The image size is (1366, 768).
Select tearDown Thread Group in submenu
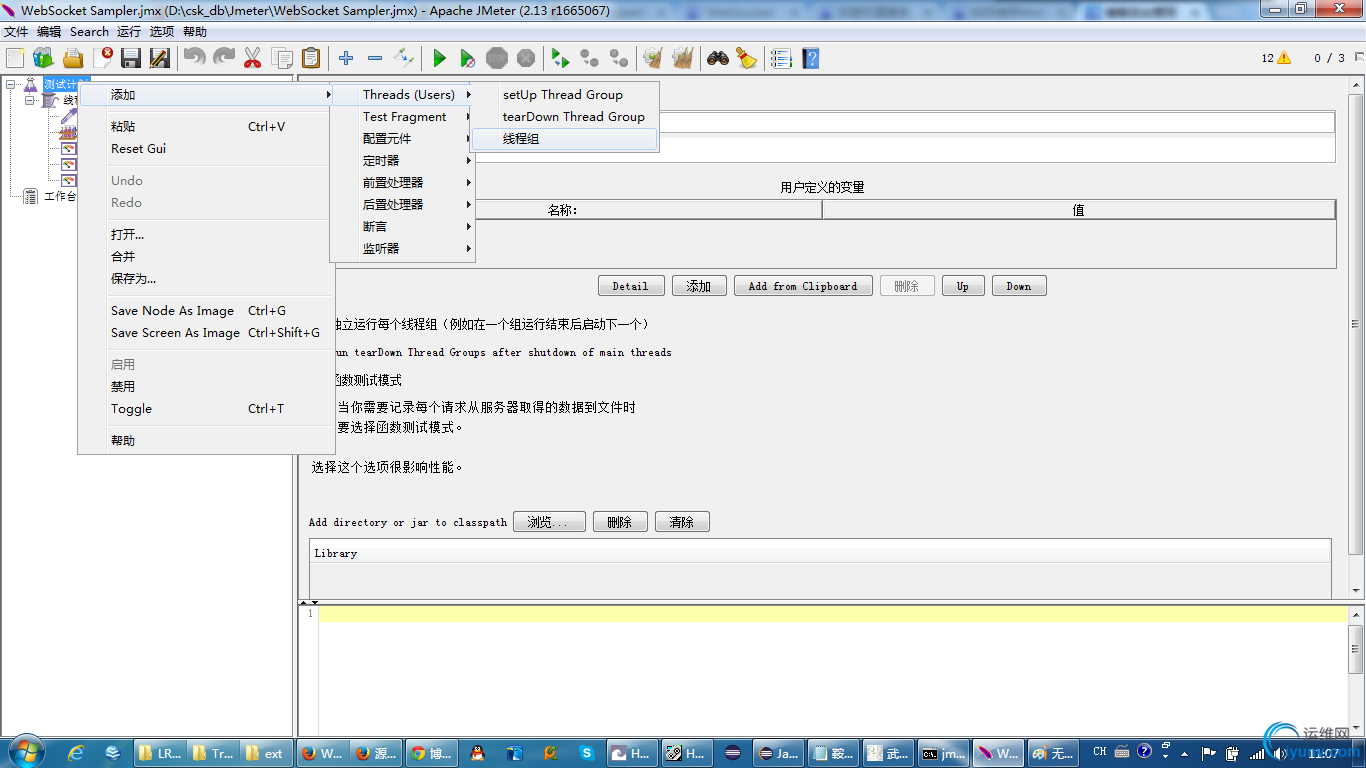tap(564, 117)
